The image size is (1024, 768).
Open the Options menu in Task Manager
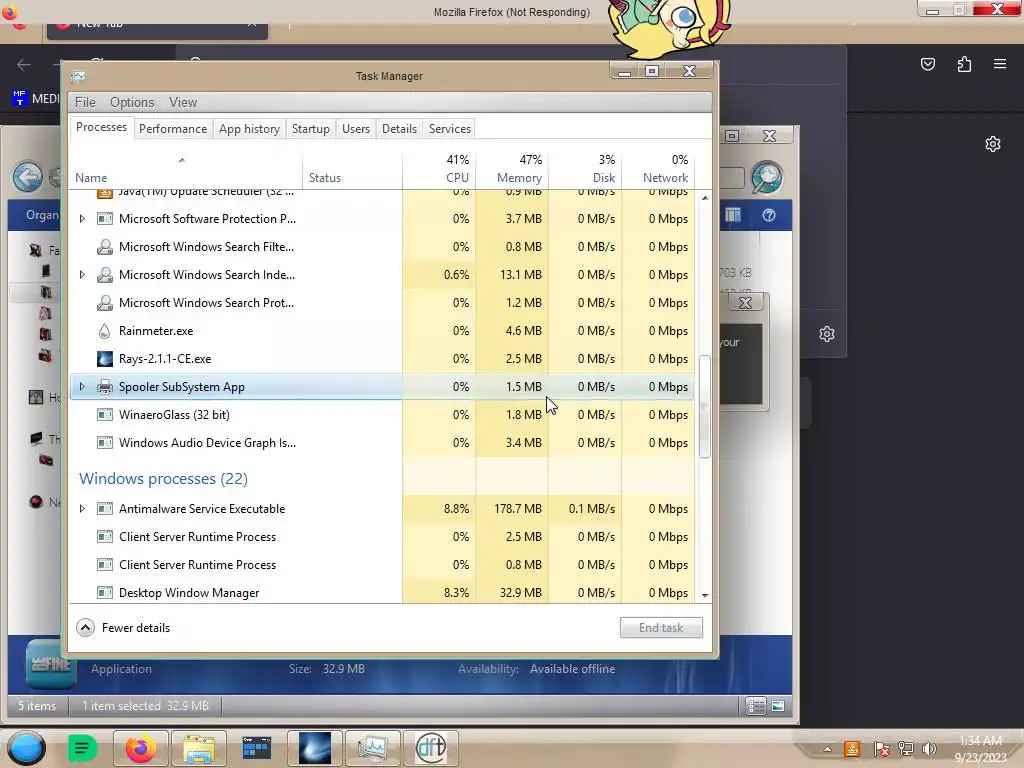132,103
